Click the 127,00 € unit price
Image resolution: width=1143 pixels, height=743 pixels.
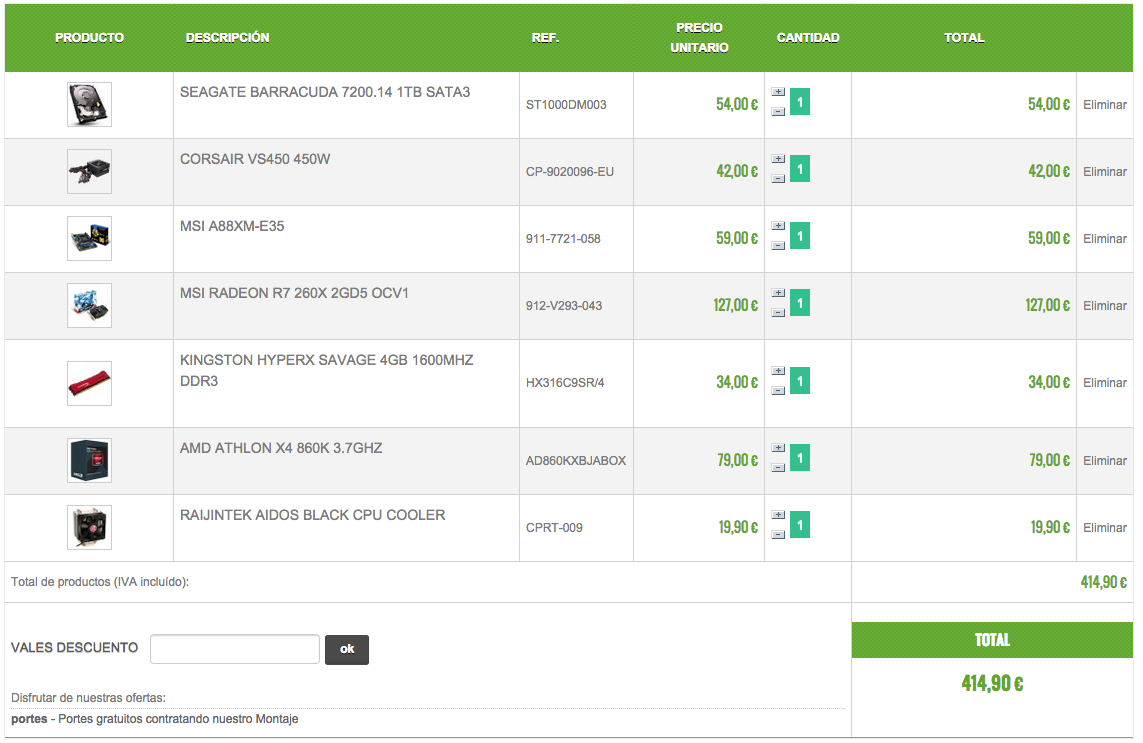click(x=736, y=306)
